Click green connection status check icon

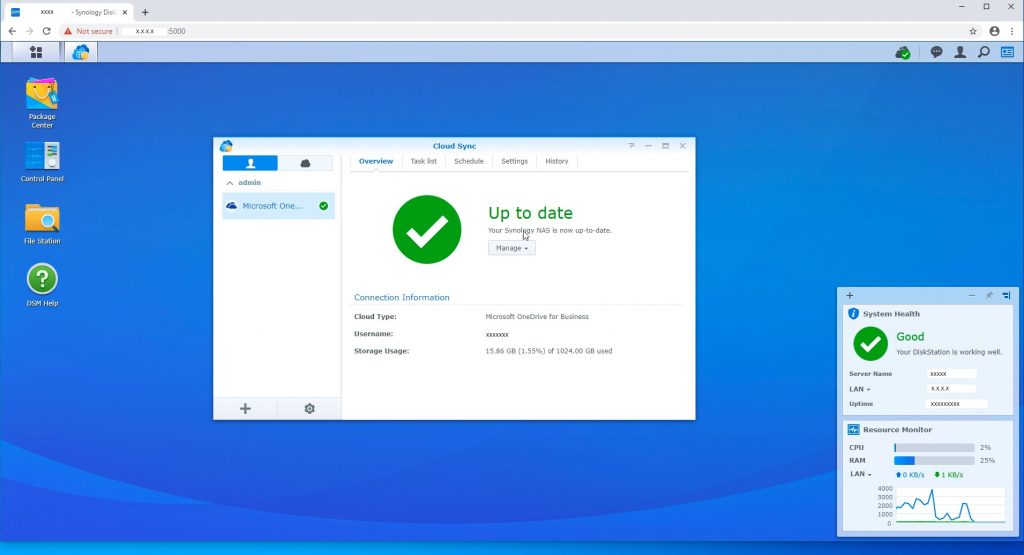[323, 206]
